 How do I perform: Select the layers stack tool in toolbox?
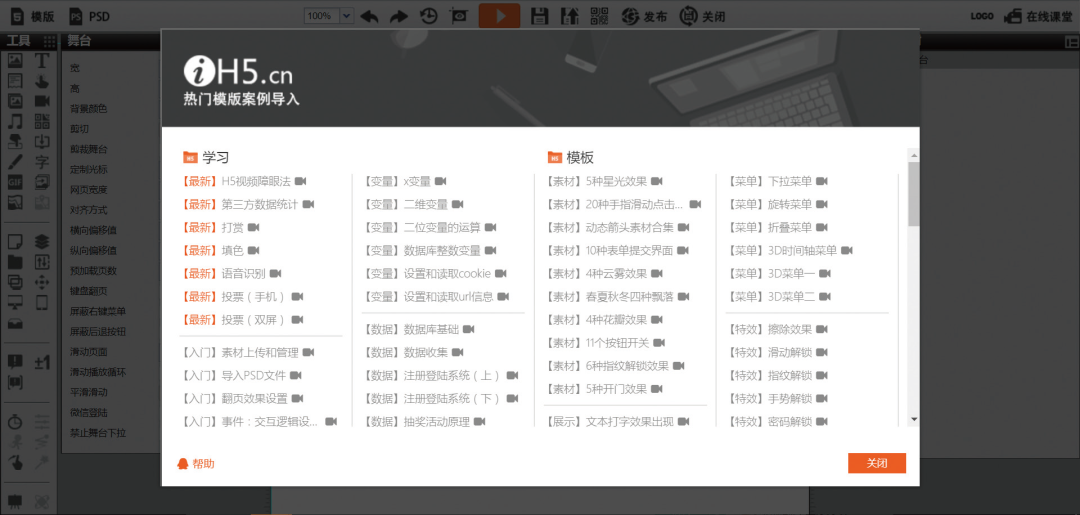42,242
